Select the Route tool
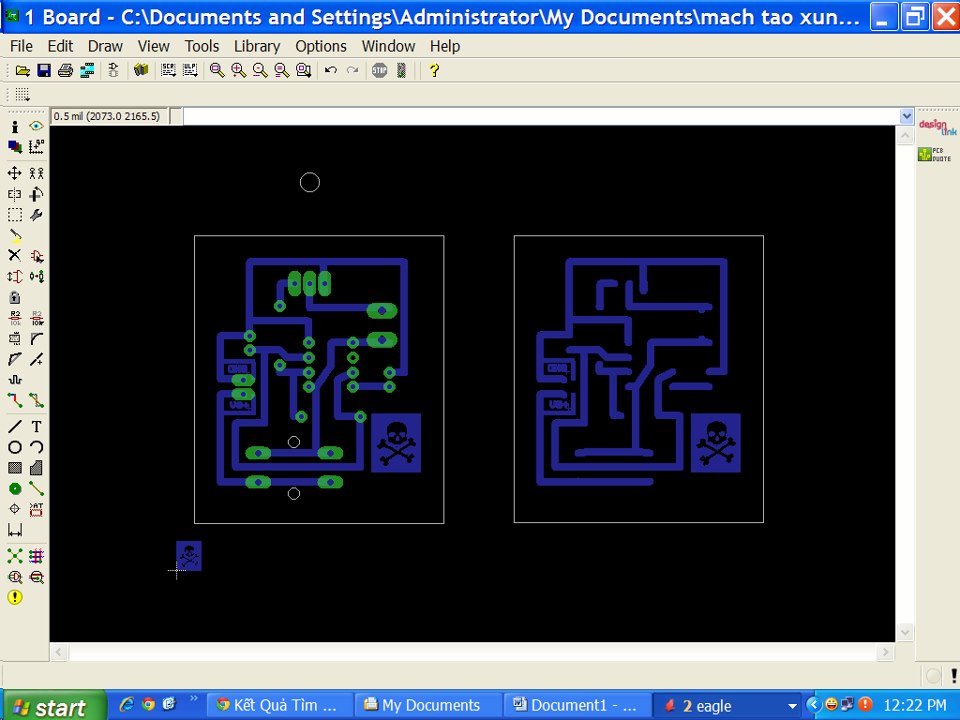960x720 pixels. point(15,401)
